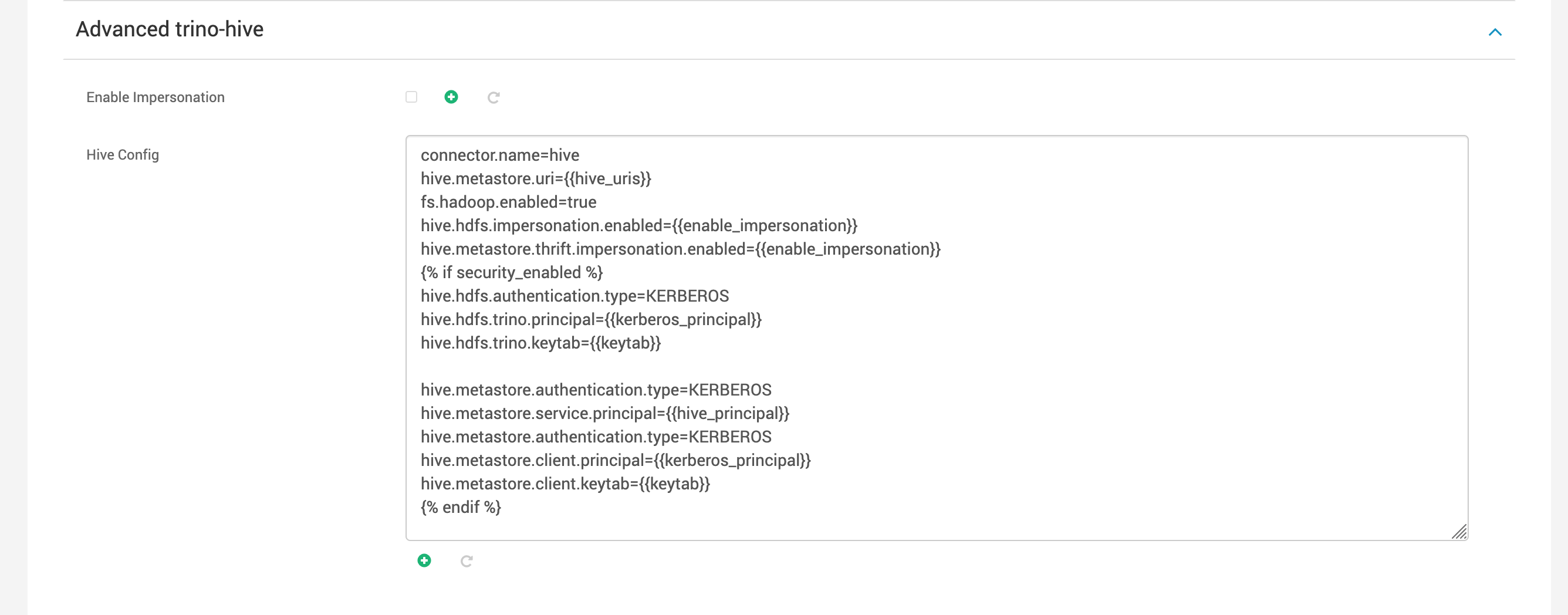Click the fs.hadoop.enabled=true line
Viewport: 1568px width, 615px height.
[508, 202]
